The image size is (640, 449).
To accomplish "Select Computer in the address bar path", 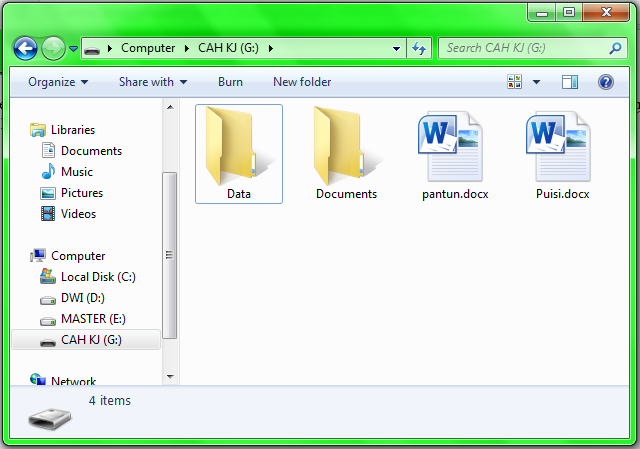I will [148, 48].
